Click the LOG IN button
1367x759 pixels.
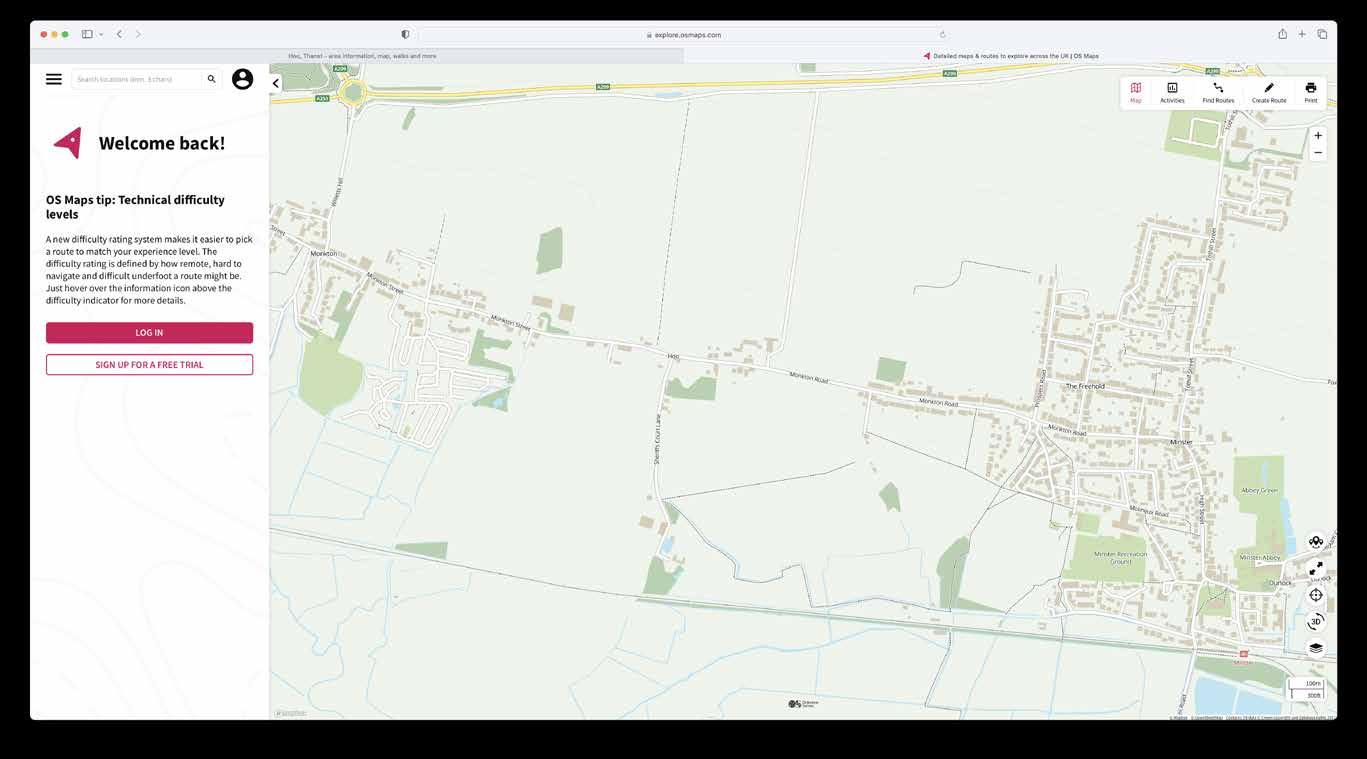tap(149, 333)
